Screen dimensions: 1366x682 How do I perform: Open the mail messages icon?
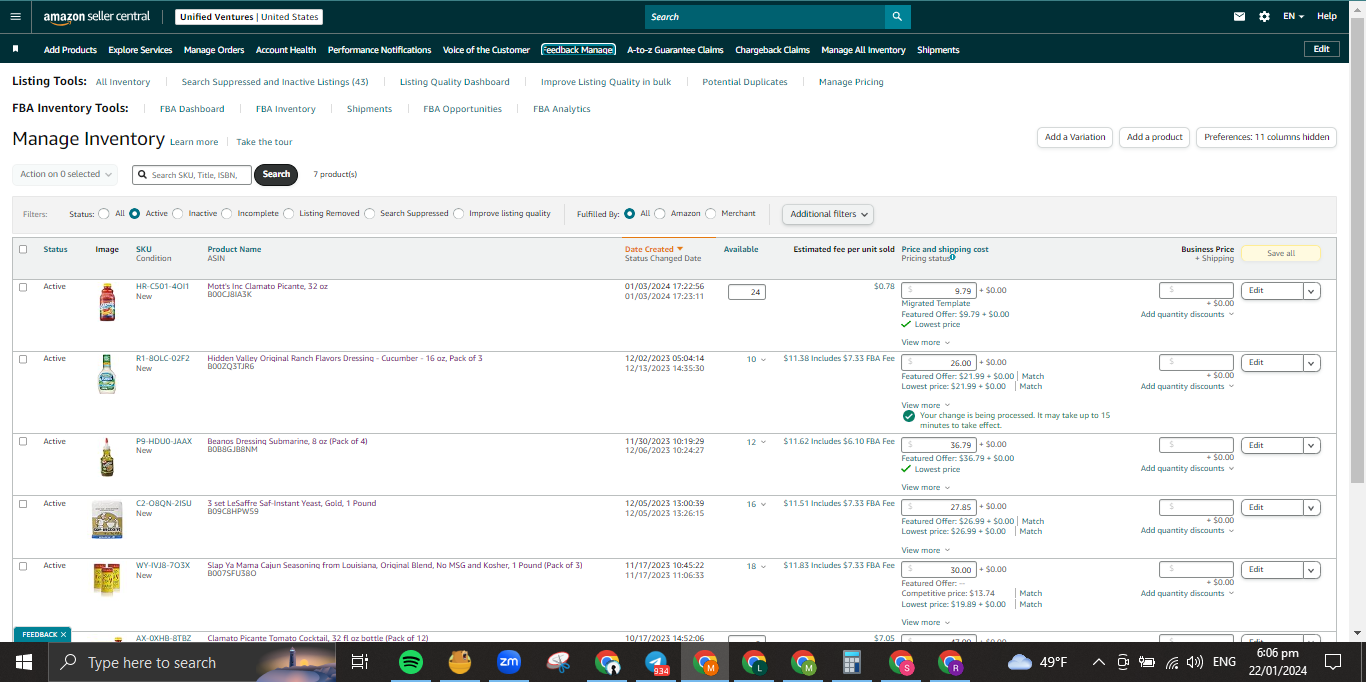1240,16
